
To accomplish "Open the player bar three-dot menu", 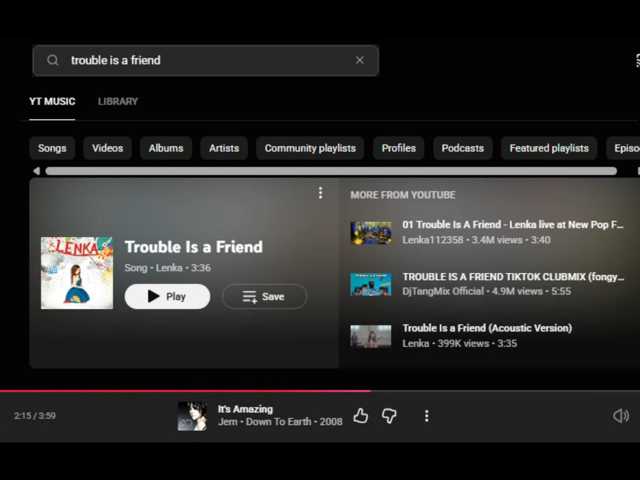I will (427, 416).
